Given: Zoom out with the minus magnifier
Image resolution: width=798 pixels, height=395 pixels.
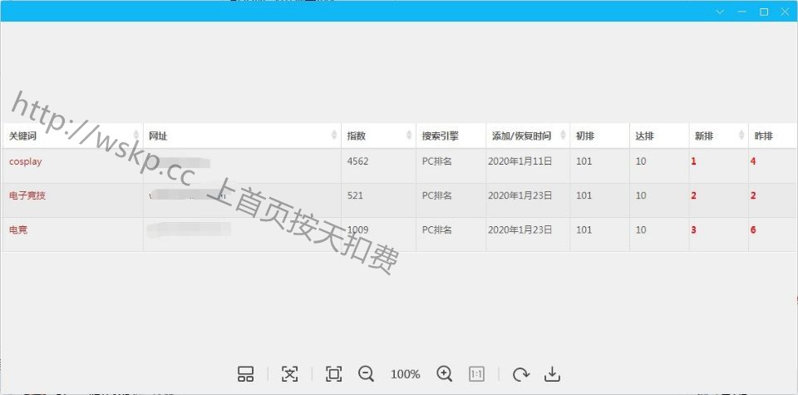Looking at the screenshot, I should point(366,374).
